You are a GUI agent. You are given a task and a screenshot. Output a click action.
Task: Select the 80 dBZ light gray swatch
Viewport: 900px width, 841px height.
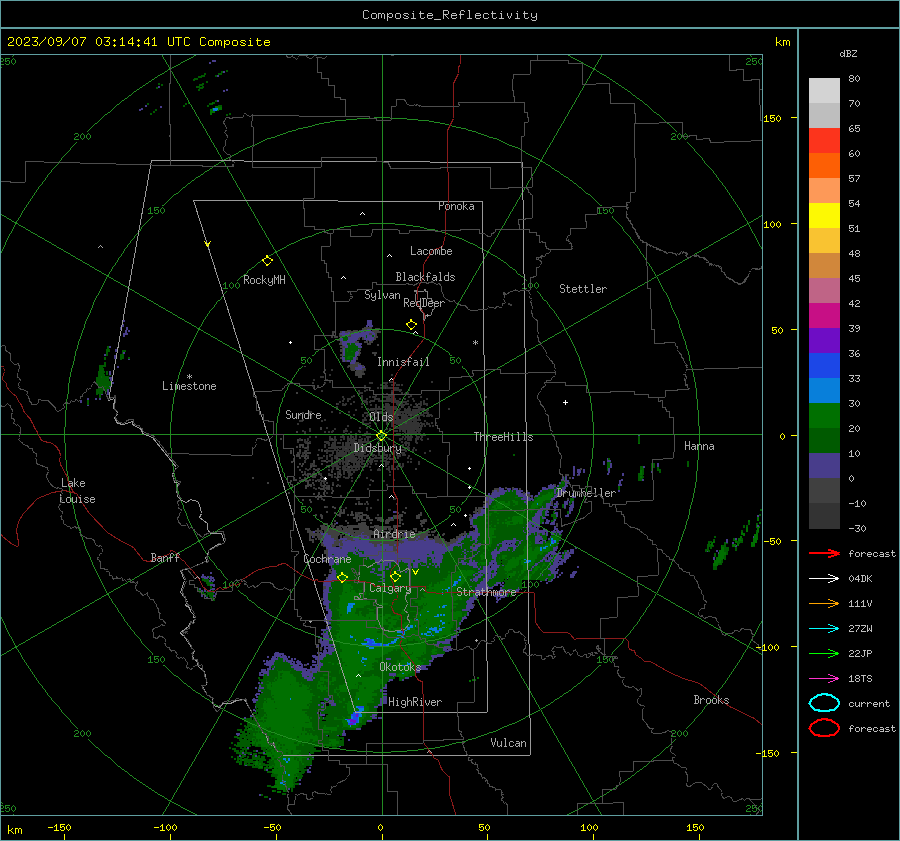824,90
